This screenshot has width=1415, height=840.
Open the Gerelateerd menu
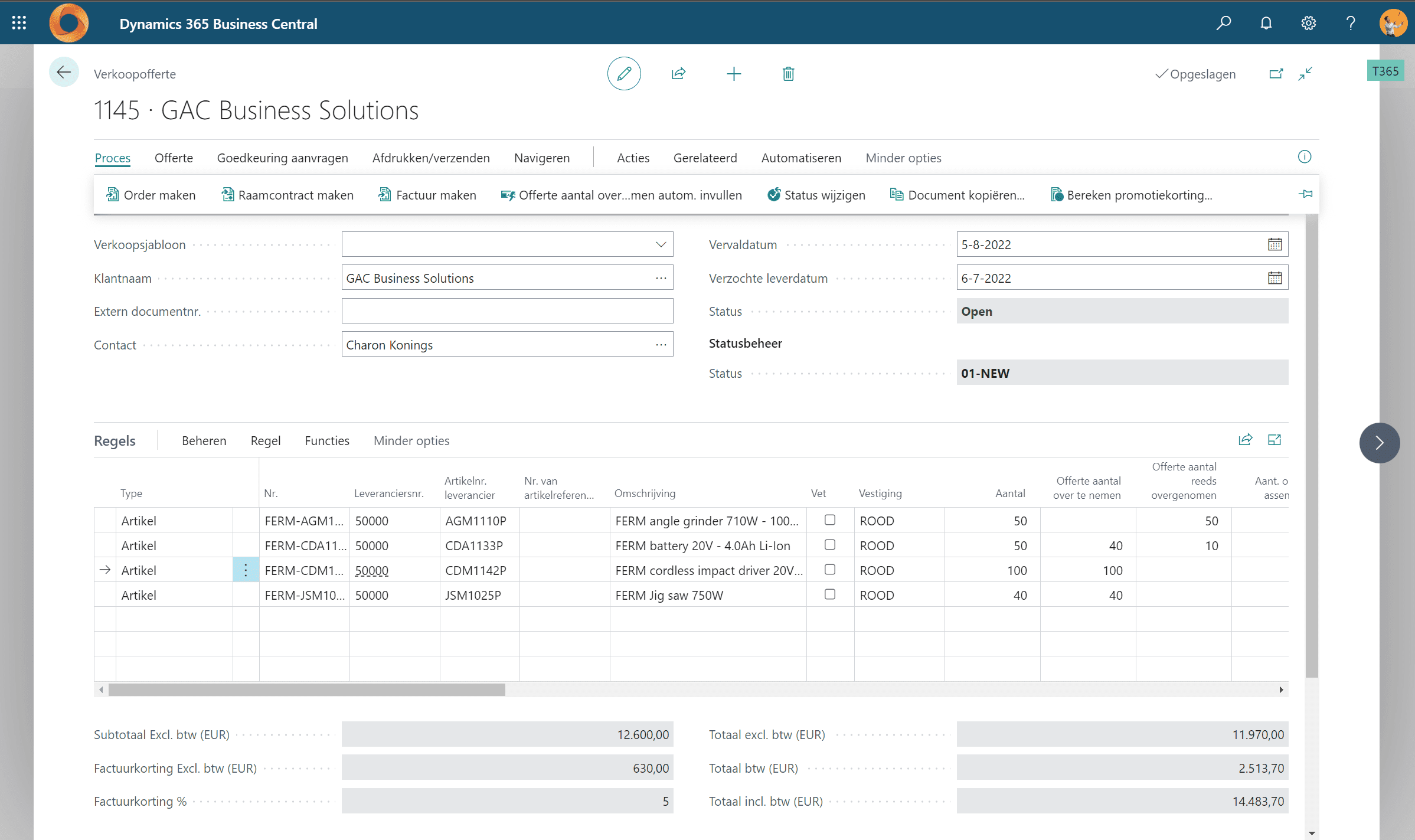(x=705, y=158)
